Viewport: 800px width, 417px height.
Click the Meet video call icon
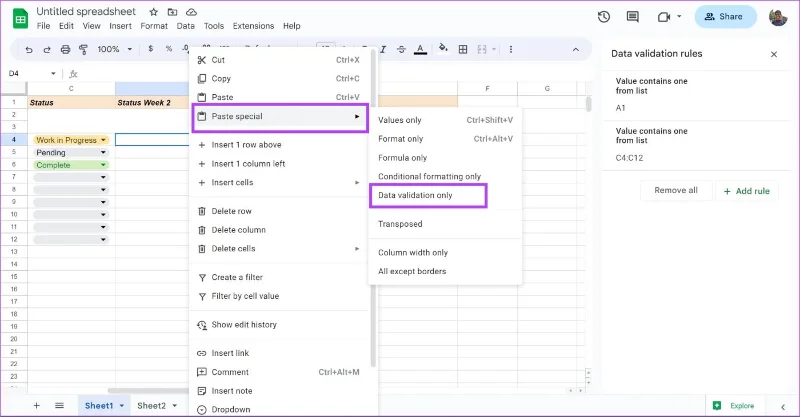point(663,17)
